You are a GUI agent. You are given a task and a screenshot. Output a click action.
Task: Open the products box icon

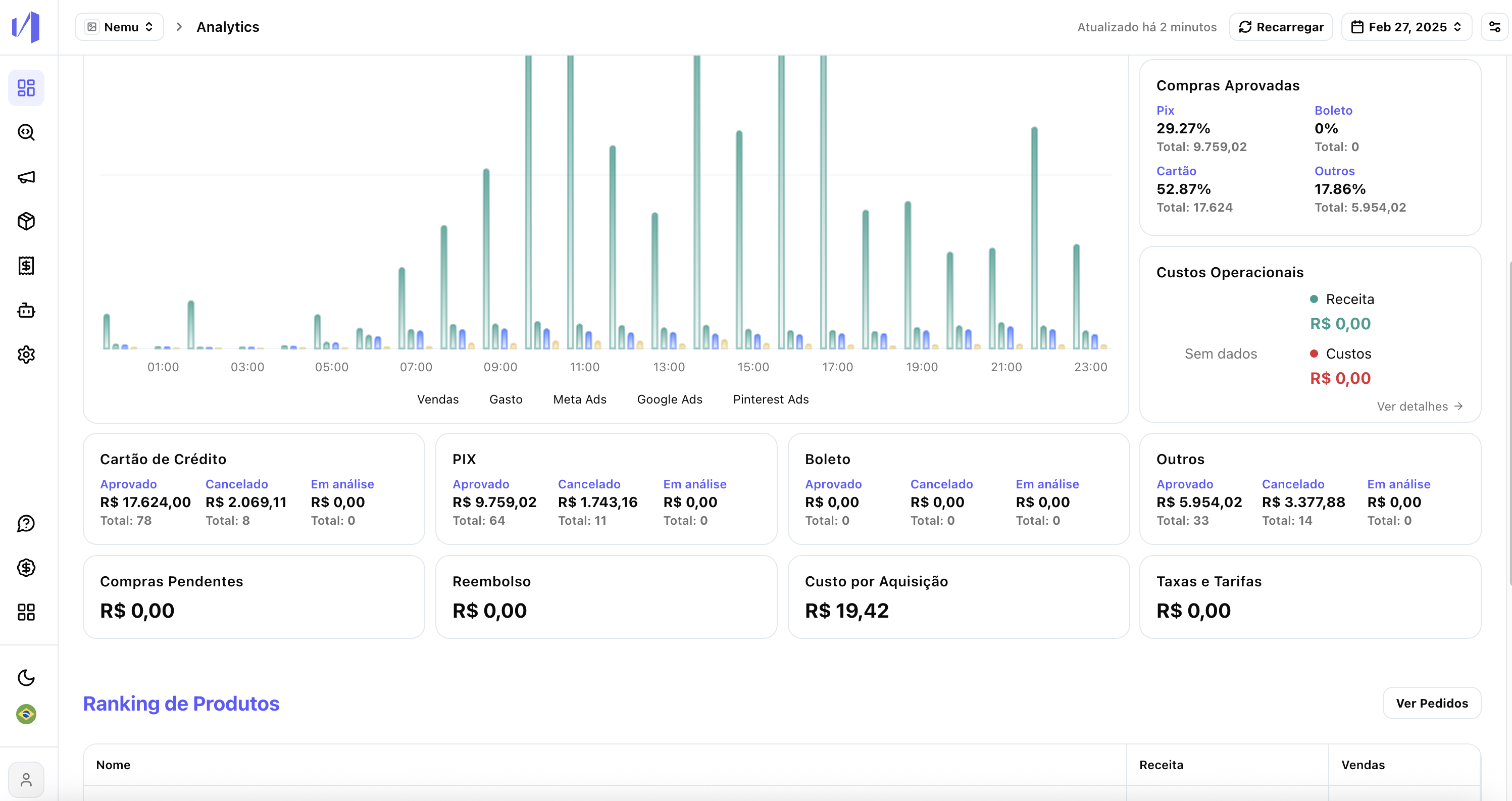(26, 221)
